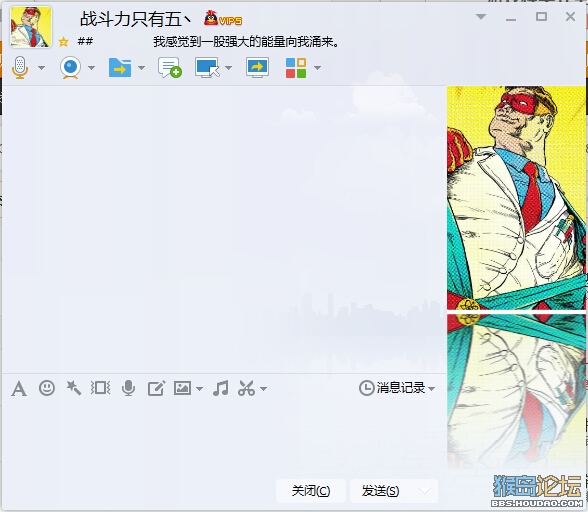Click the voice message microphone icon
Image resolution: width=588 pixels, height=512 pixels.
pyautogui.click(x=128, y=388)
